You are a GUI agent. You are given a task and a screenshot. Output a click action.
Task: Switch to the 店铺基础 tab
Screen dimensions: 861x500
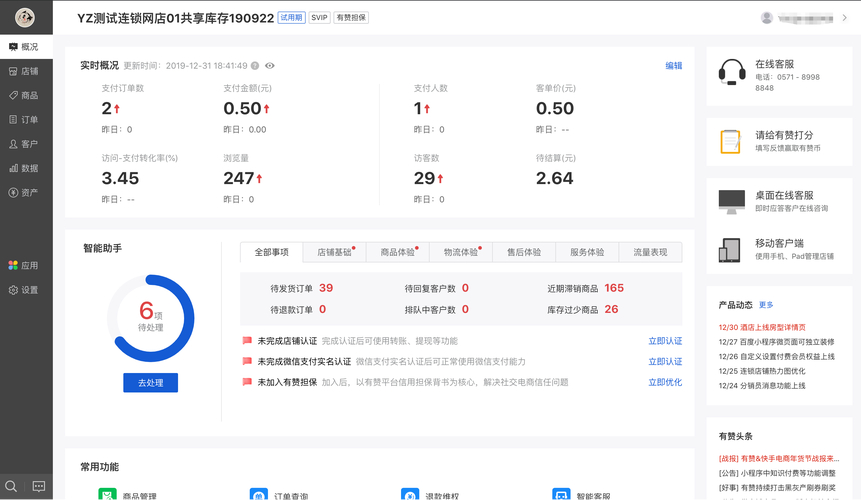[335, 253]
